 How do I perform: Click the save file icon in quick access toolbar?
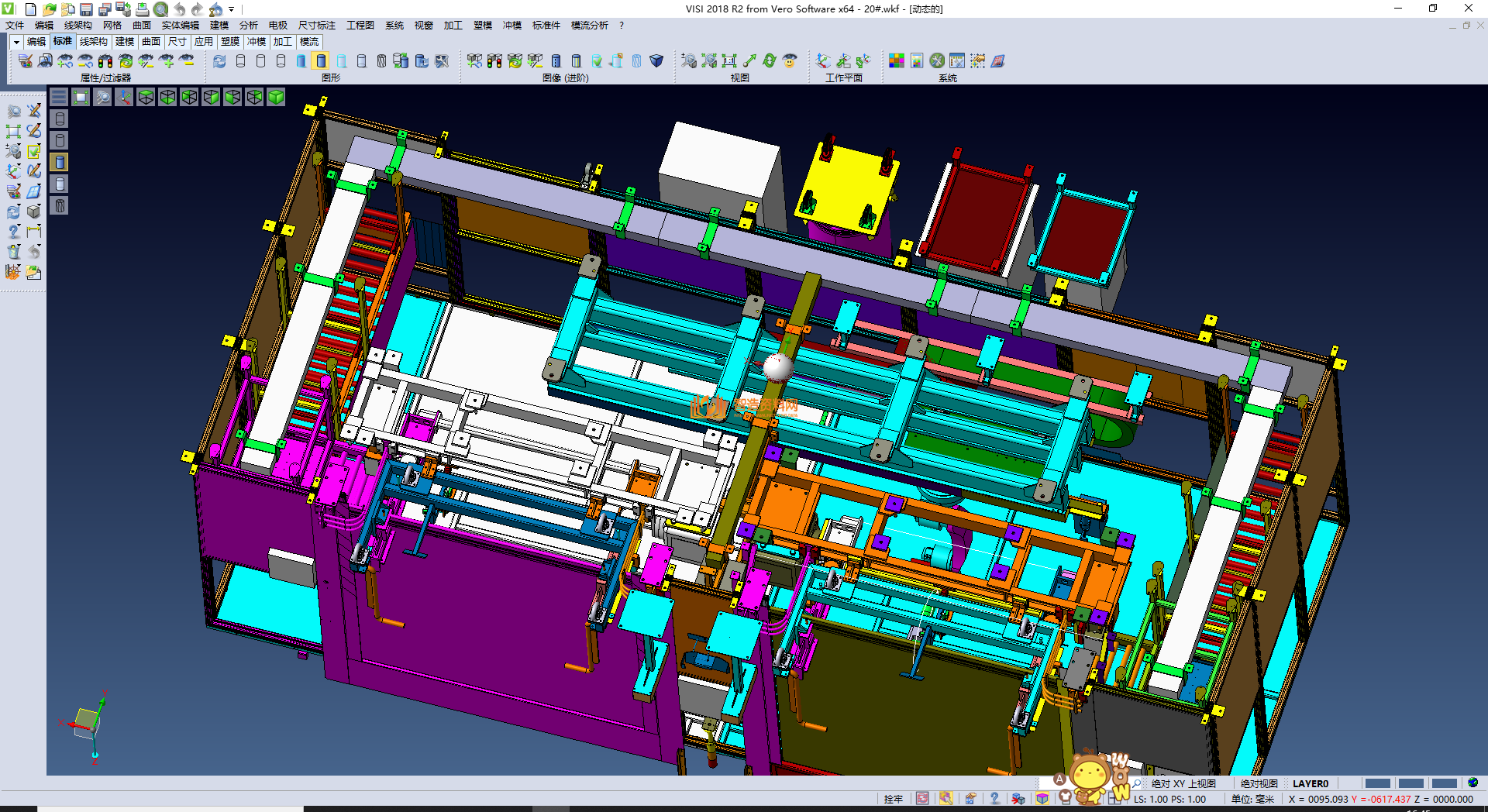[x=86, y=9]
